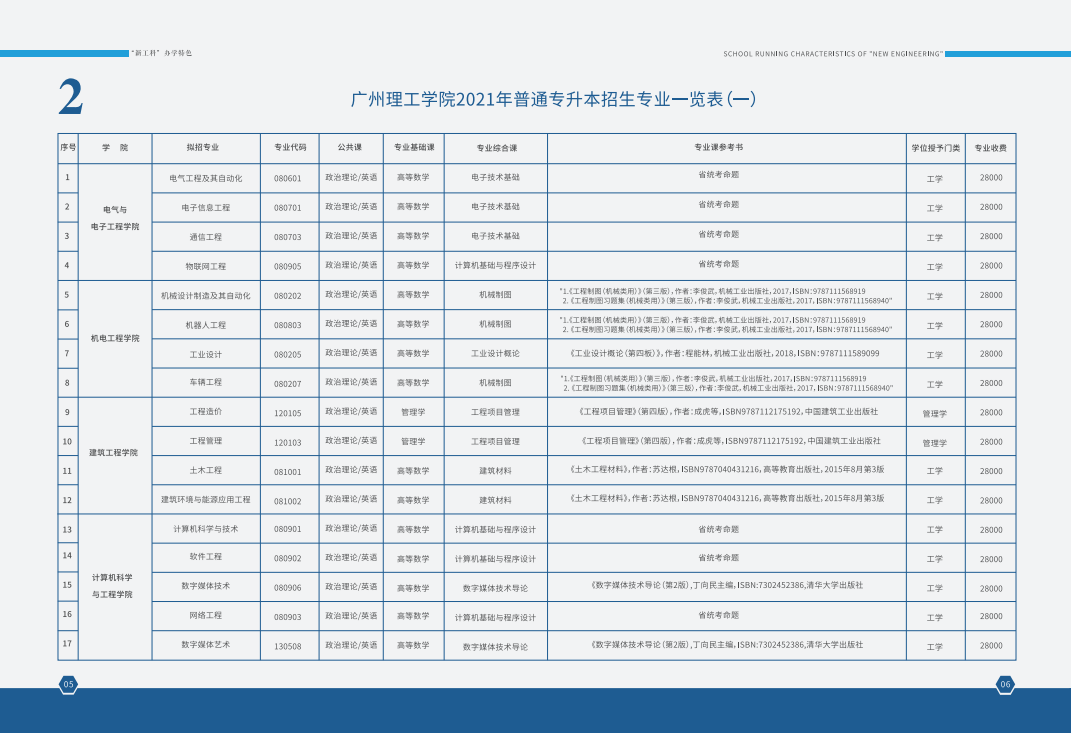
Task: Select the 专业基础课 column header
Action: [414, 148]
